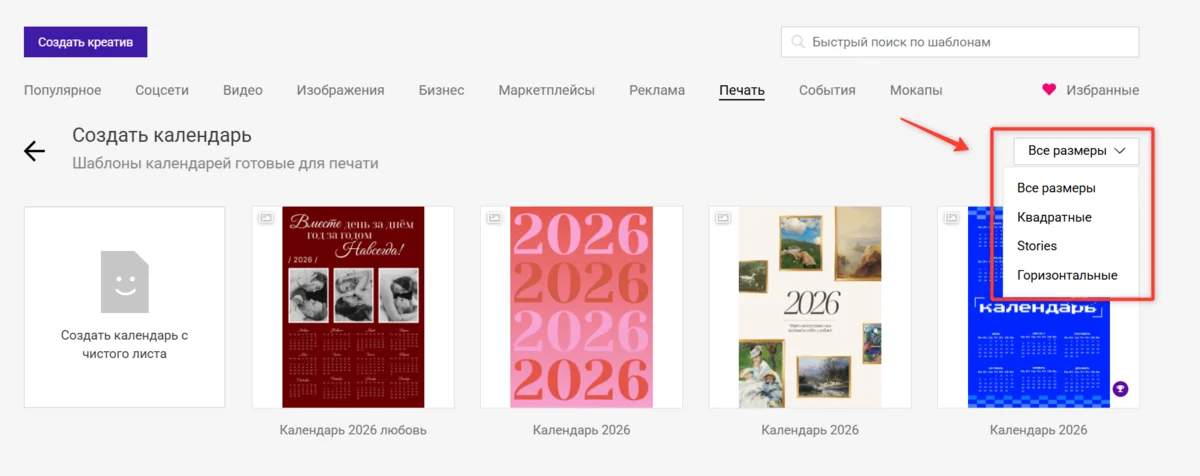Click the image icon on pink 2026 calendar card
This screenshot has width=1200, height=476.
click(x=494, y=218)
